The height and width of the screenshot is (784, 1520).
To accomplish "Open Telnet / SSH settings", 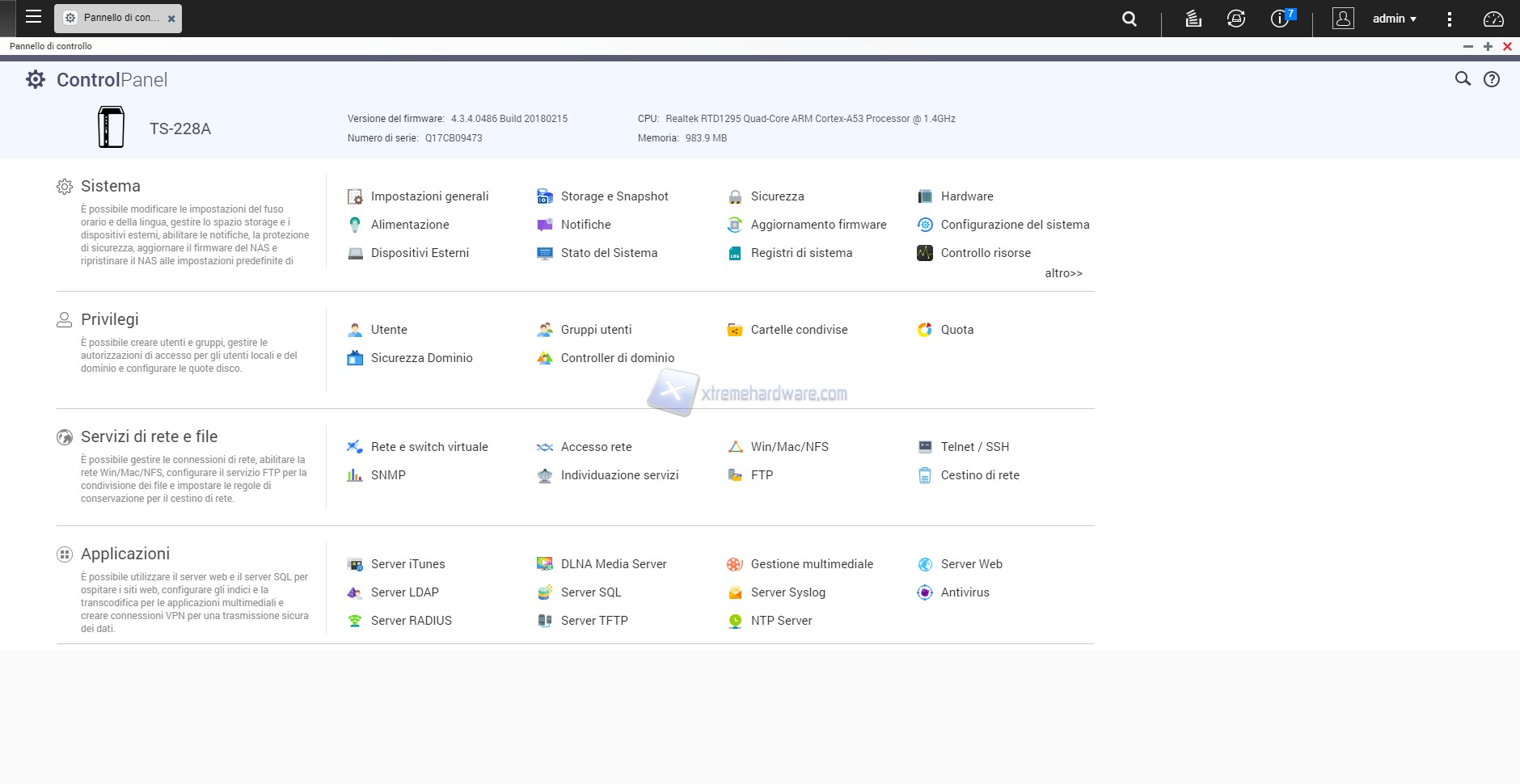I will [x=974, y=447].
